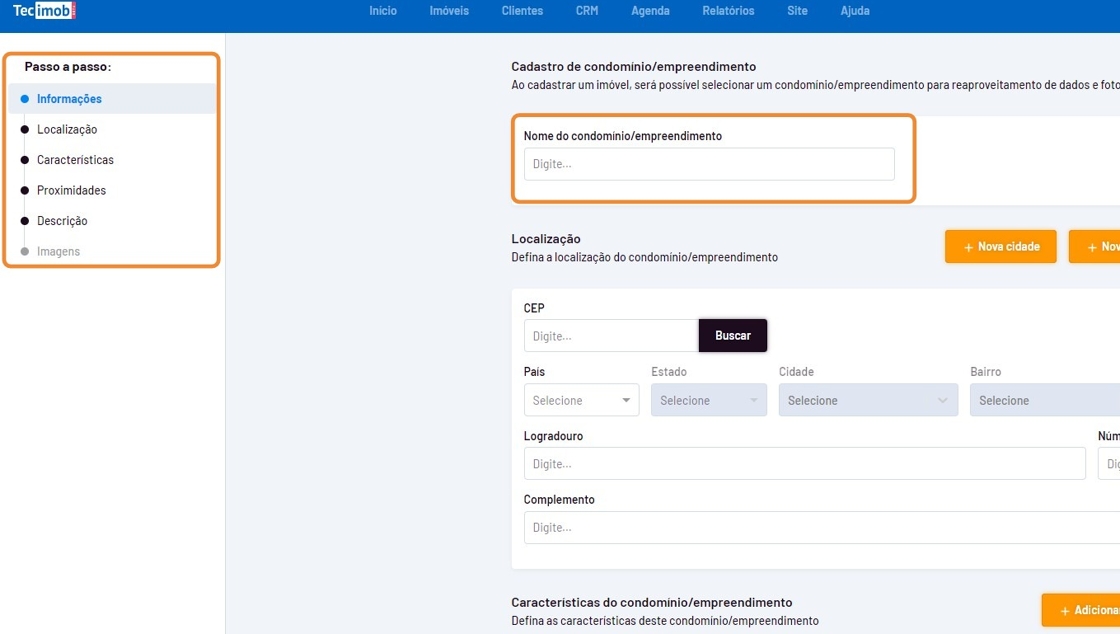Screen dimensions: 1120x634
Task: Expand the País dropdown
Action: [x=581, y=400]
